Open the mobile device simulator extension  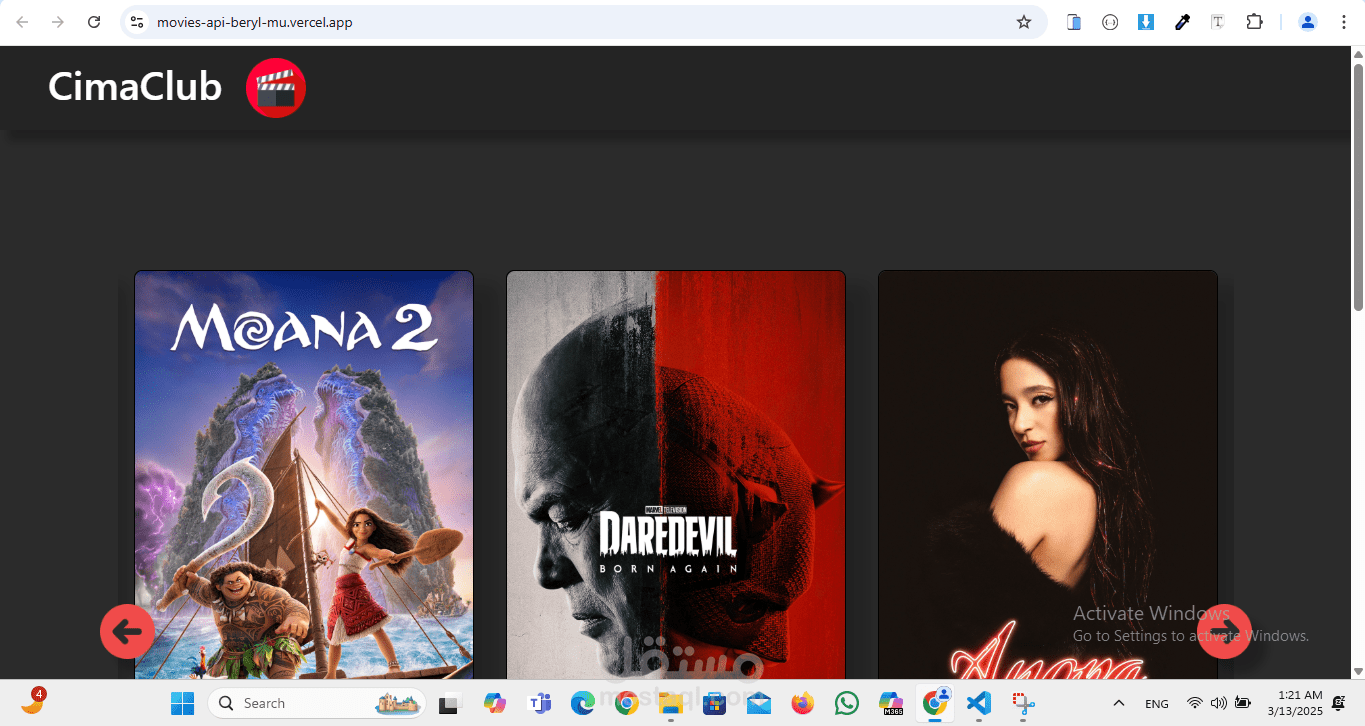tap(1074, 22)
